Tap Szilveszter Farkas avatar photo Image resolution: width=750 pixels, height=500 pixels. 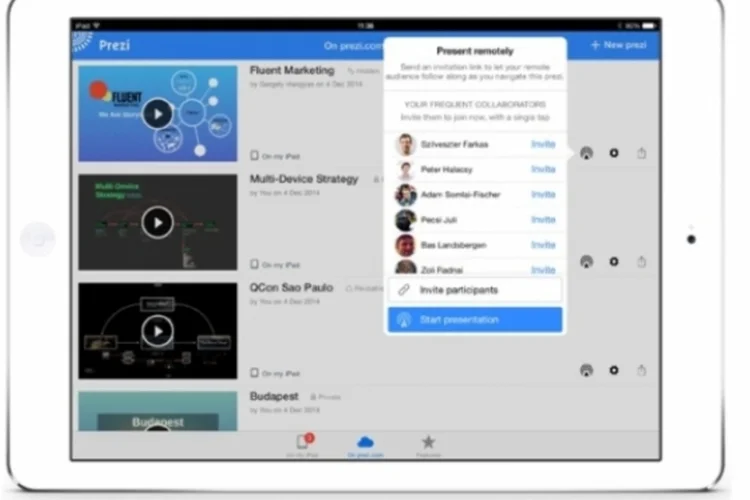pyautogui.click(x=406, y=144)
